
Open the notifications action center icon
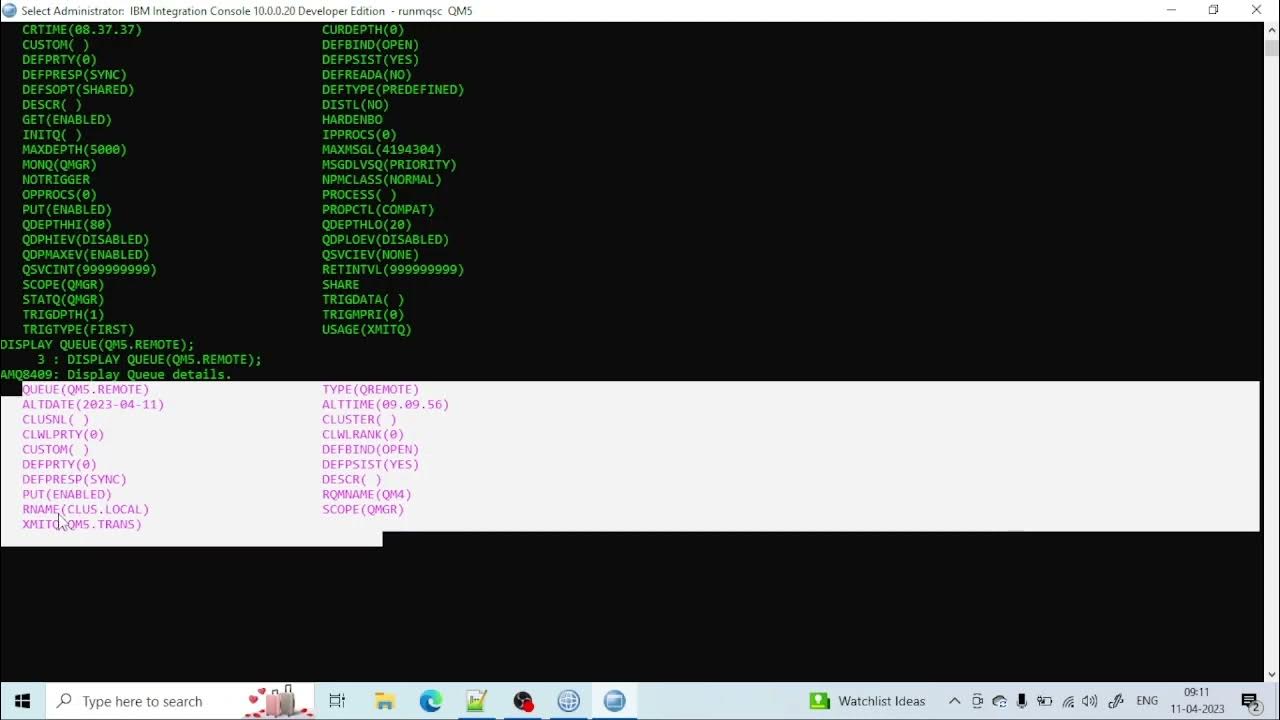[x=1250, y=701]
